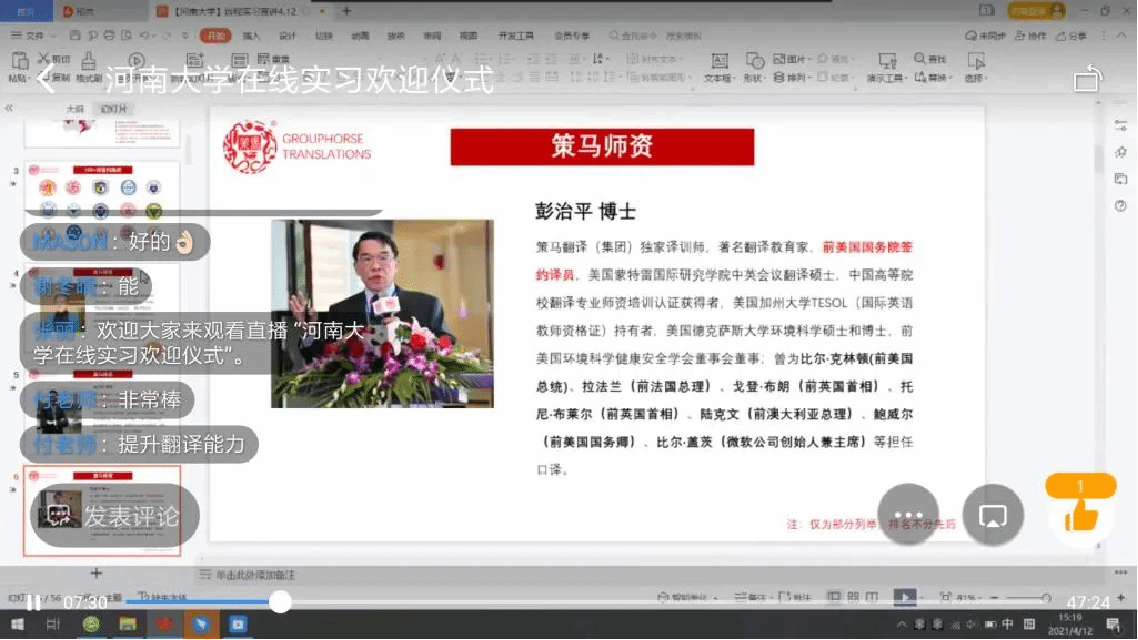The width and height of the screenshot is (1138, 640).
Task: Open the 插入 ribbon tab
Action: [x=251, y=36]
